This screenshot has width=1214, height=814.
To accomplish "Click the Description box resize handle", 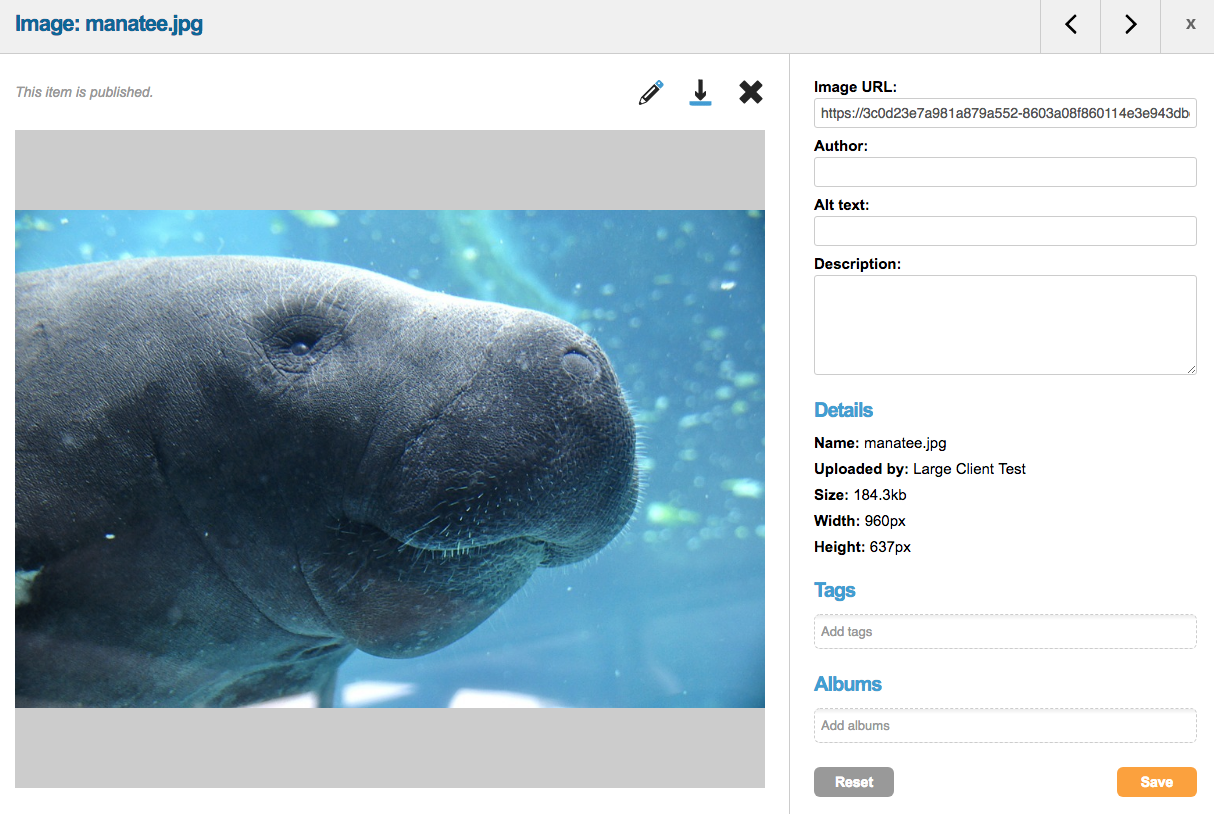I will (x=1191, y=369).
